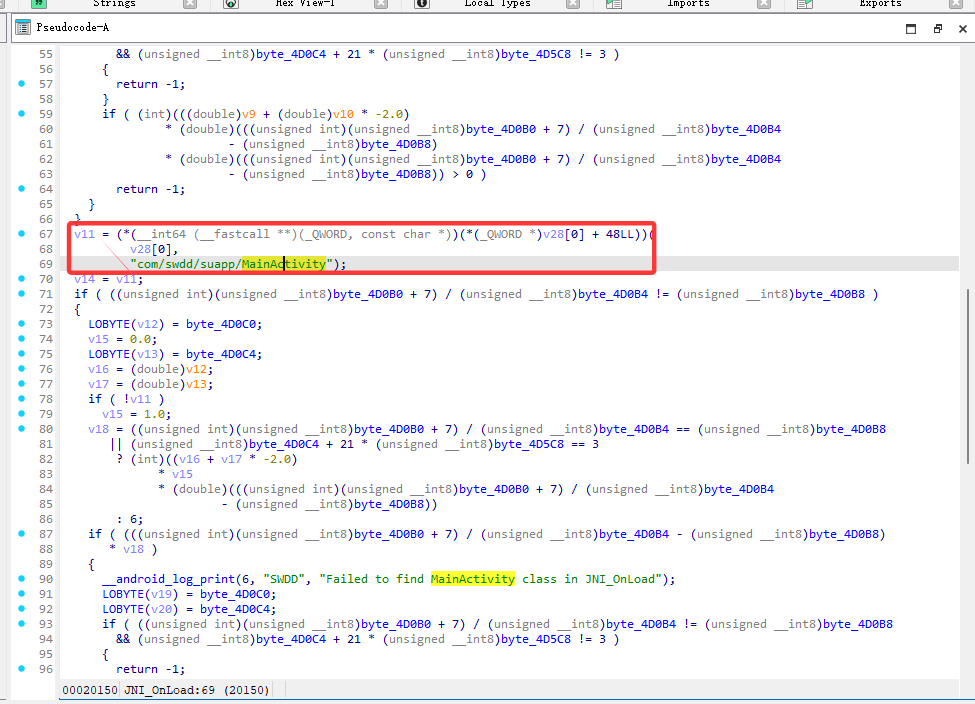This screenshot has width=975, height=704.
Task: Select variable v18 on line 80
Action: point(98,429)
